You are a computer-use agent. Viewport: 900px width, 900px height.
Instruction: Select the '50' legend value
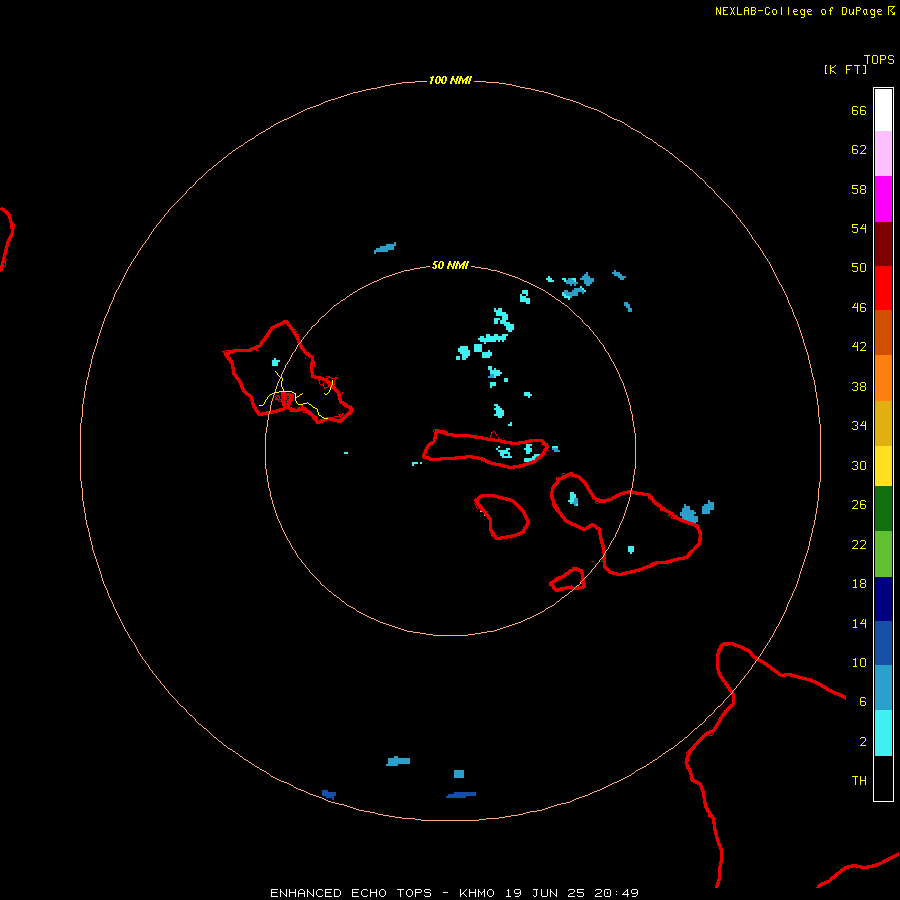tap(859, 268)
